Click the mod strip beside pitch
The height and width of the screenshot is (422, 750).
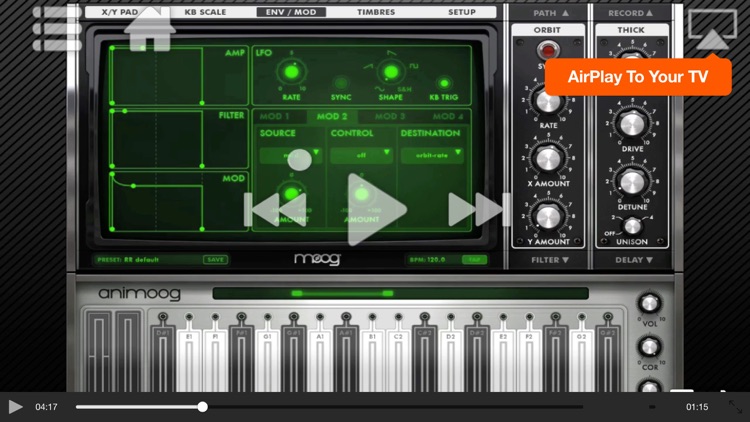point(128,352)
